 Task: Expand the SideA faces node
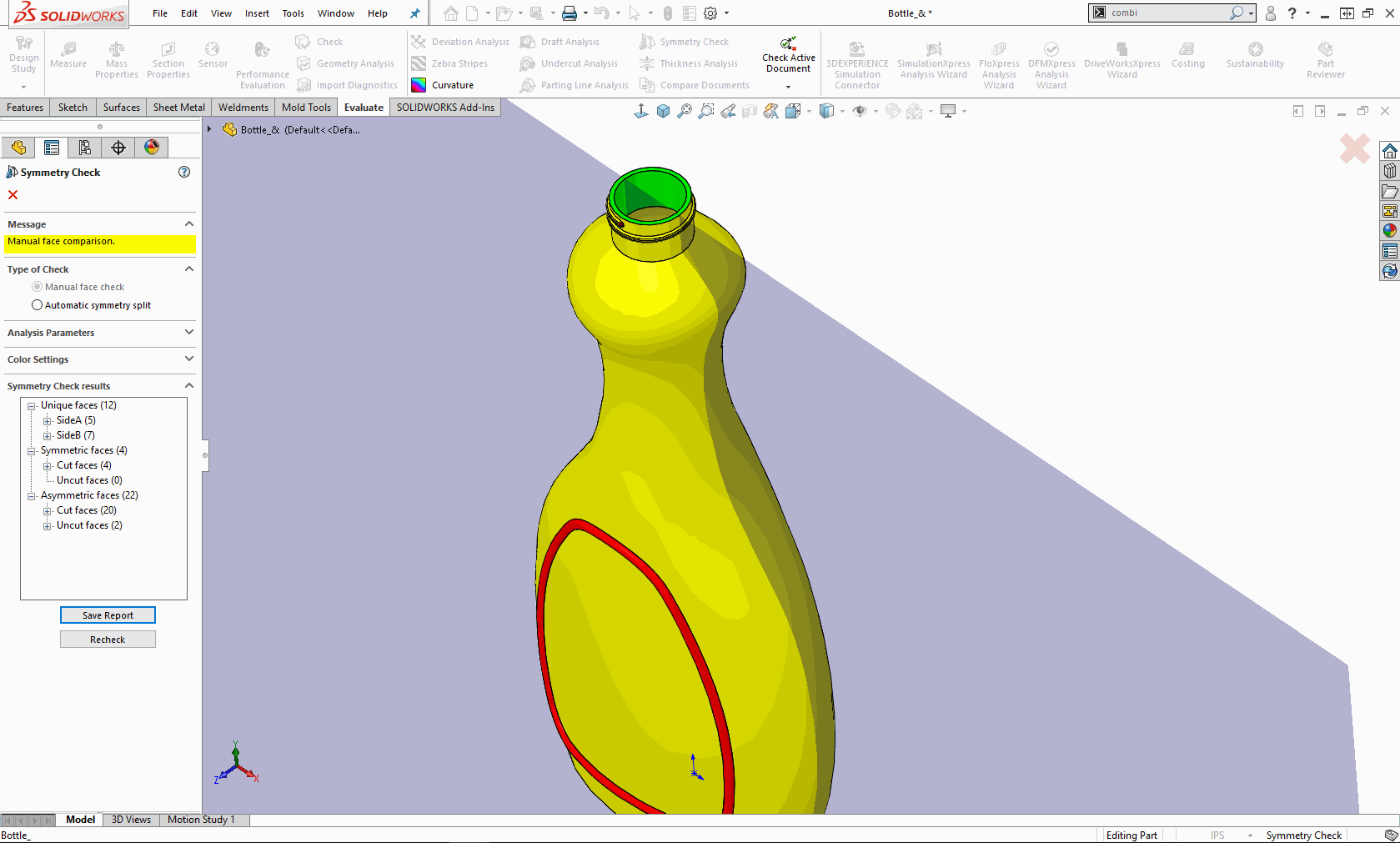pyautogui.click(x=48, y=419)
